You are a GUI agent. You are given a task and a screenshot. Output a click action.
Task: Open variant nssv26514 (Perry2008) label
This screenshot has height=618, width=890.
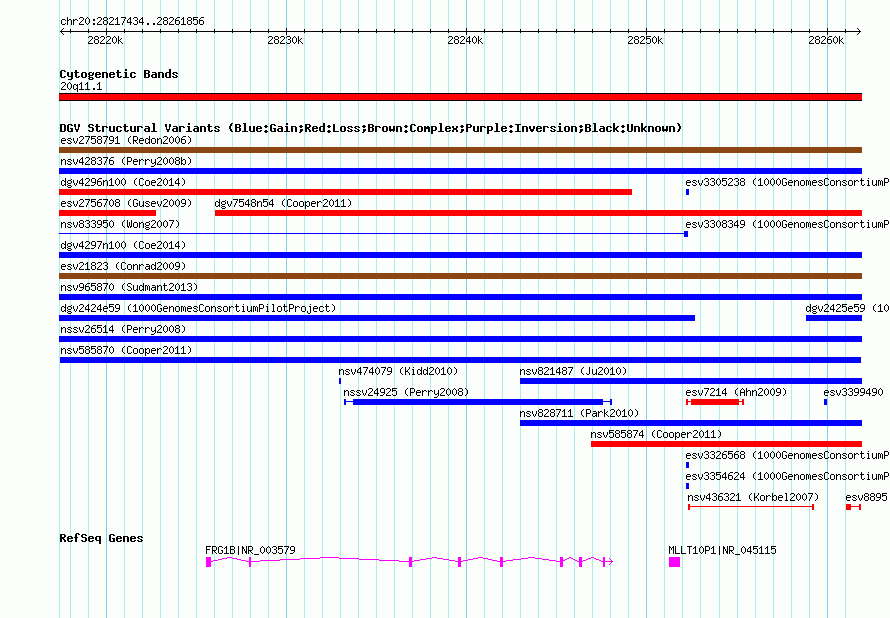123,329
